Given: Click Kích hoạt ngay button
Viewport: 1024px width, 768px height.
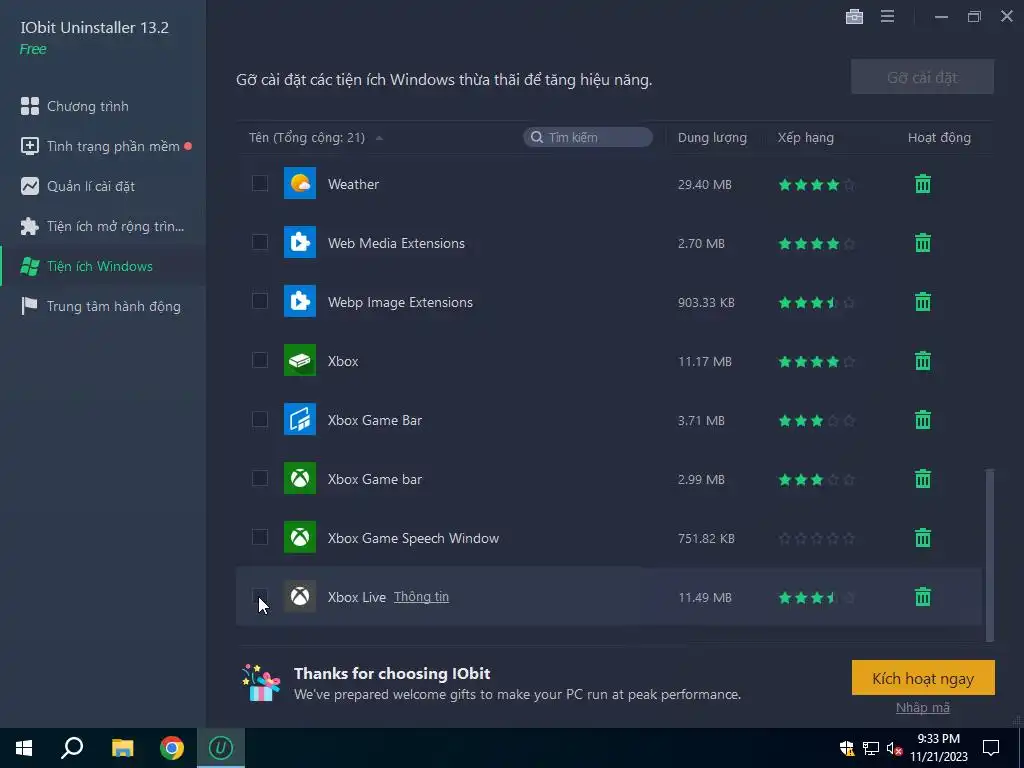Looking at the screenshot, I should [923, 678].
